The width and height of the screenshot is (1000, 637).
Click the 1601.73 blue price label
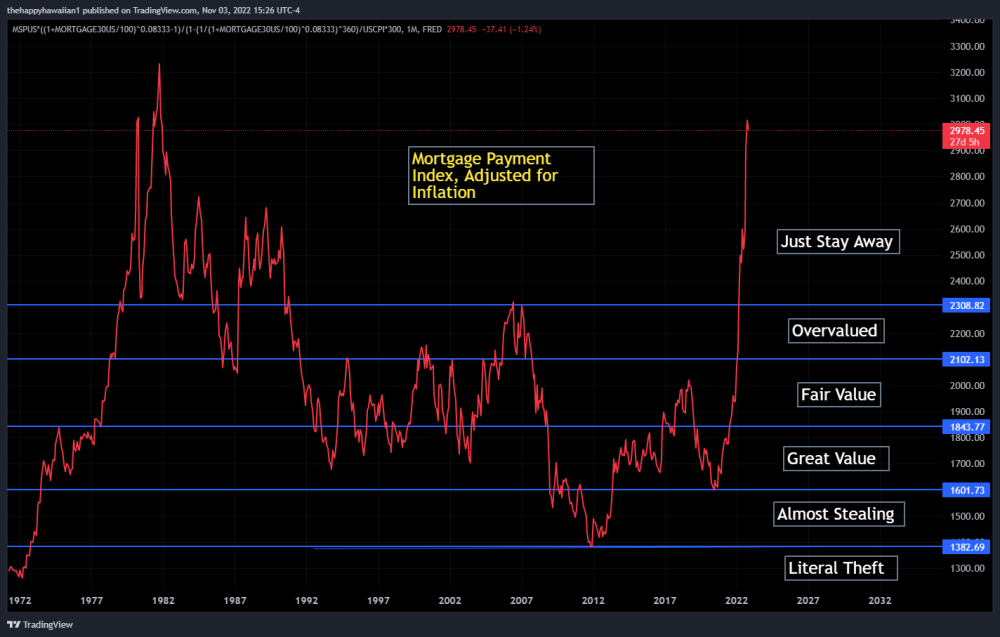pyautogui.click(x=966, y=490)
